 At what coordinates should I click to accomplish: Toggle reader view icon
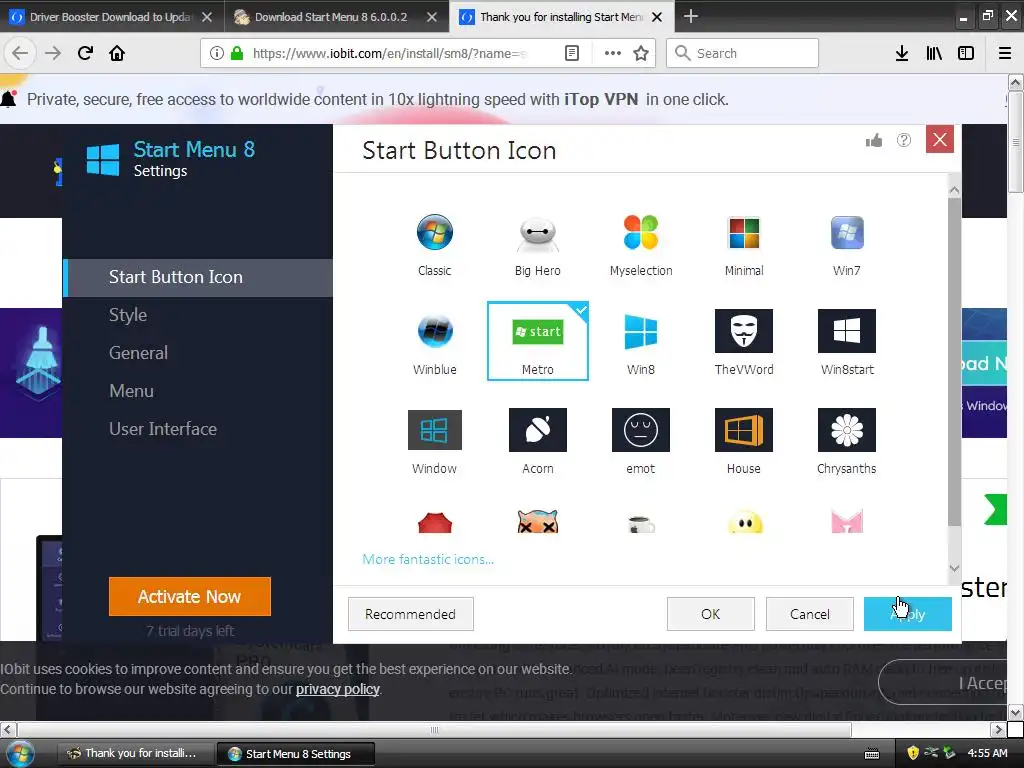coord(572,53)
